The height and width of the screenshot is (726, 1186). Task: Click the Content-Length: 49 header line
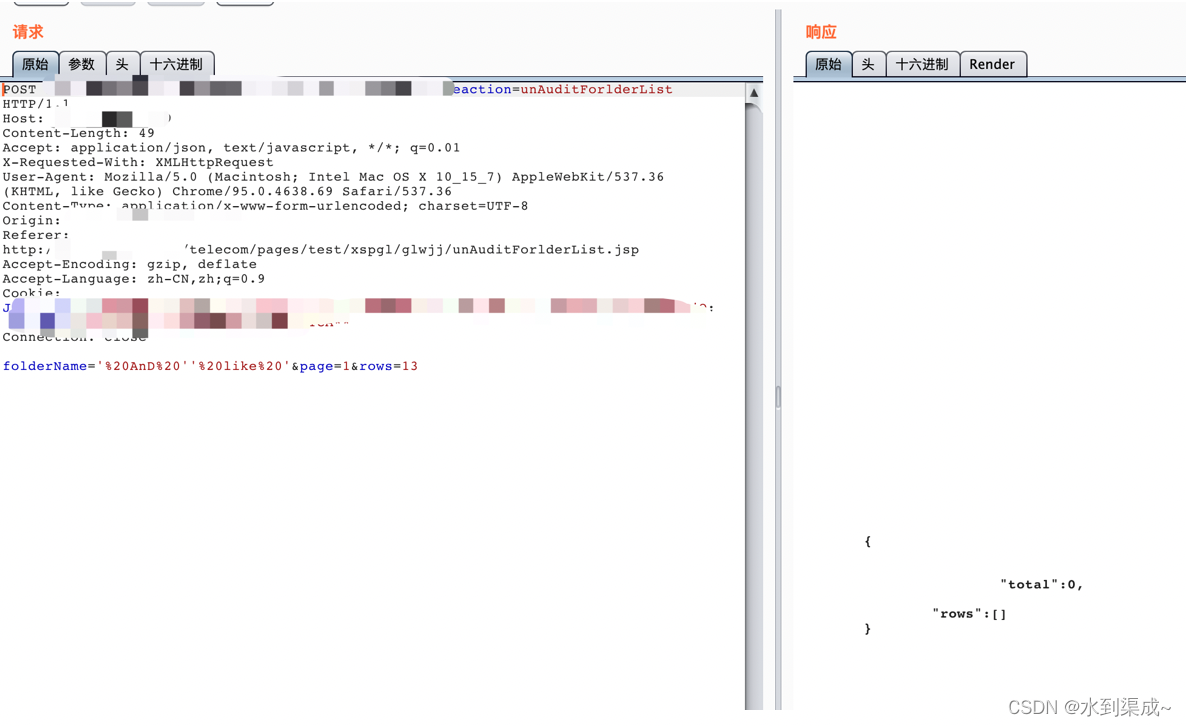[x=78, y=133]
